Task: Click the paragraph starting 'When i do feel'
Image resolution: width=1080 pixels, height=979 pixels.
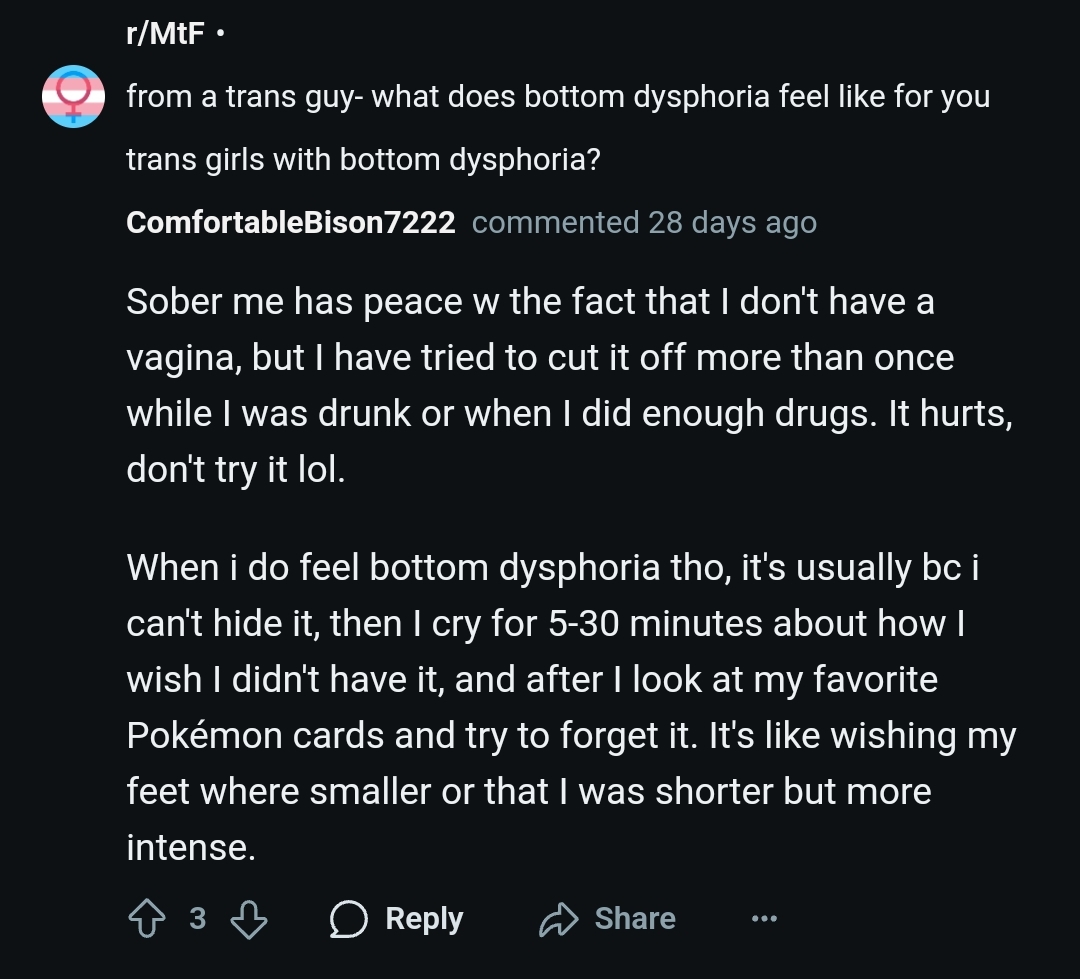Action: pos(571,708)
